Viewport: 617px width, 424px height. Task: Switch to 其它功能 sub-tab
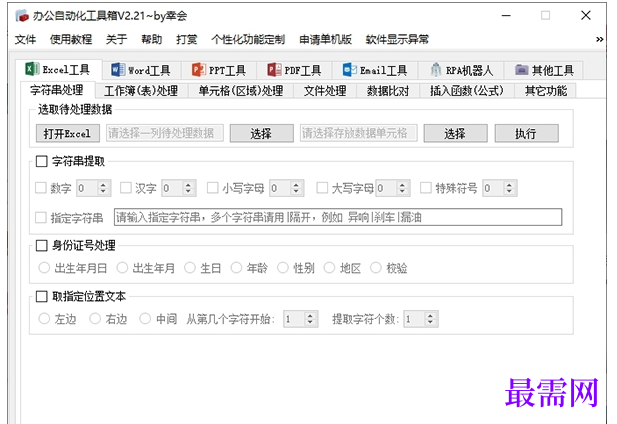pyautogui.click(x=546, y=91)
